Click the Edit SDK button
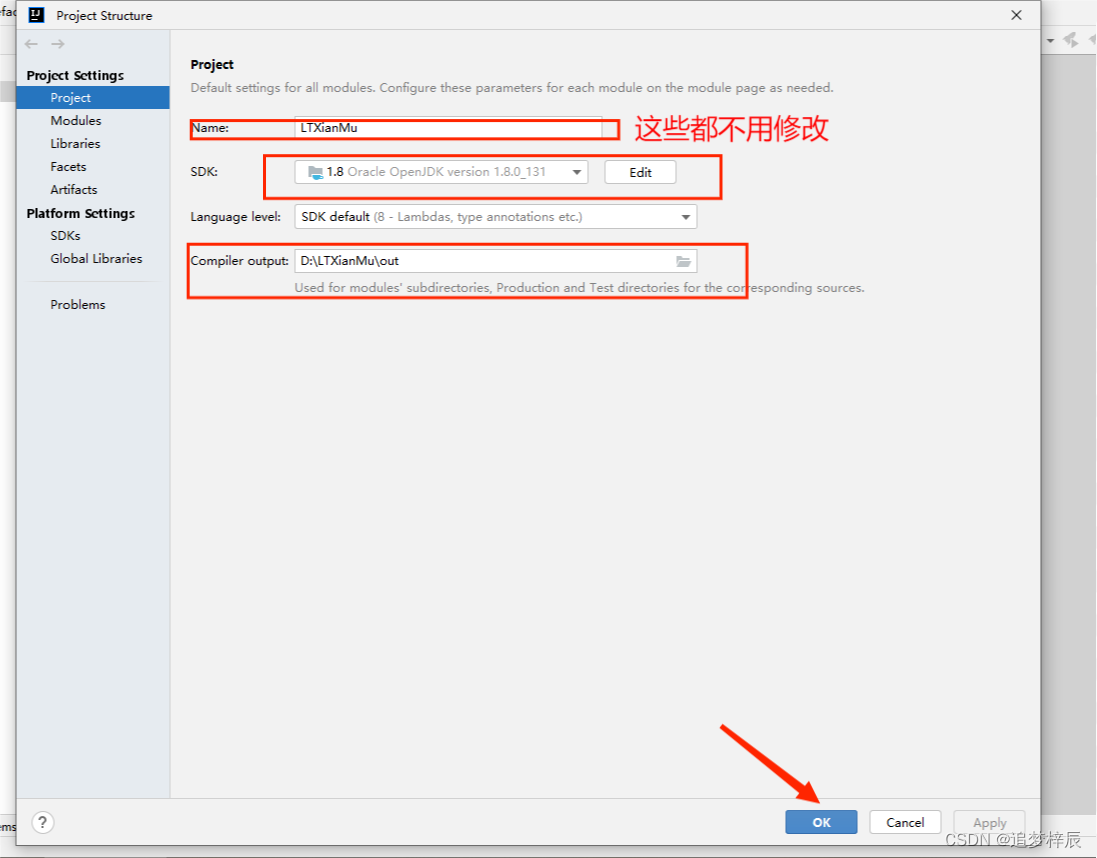The height and width of the screenshot is (858, 1097). click(x=640, y=172)
